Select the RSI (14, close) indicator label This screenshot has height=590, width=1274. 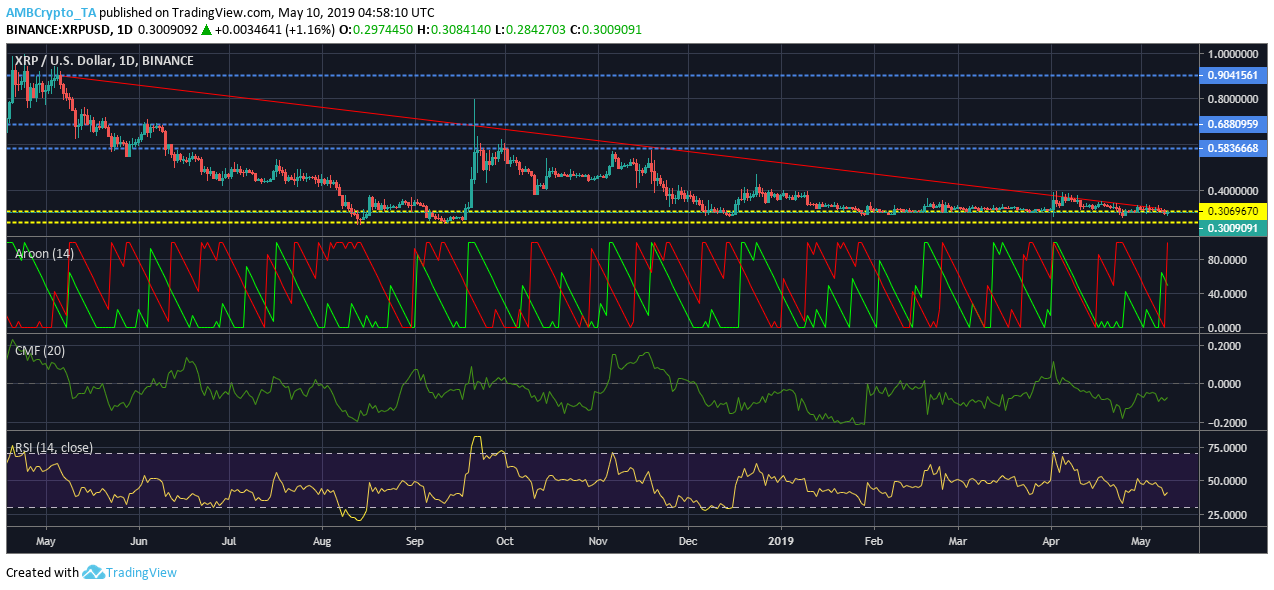click(53, 448)
